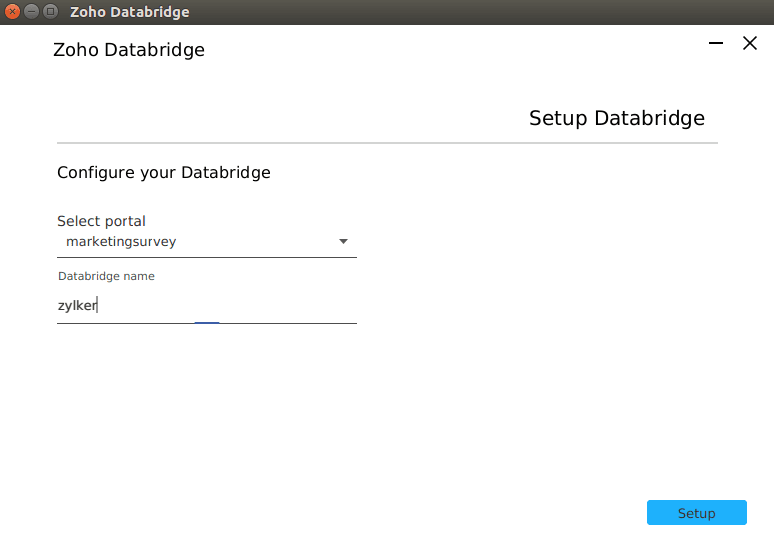
Task: Click the "Databridge name" field label
Action: 106,276
